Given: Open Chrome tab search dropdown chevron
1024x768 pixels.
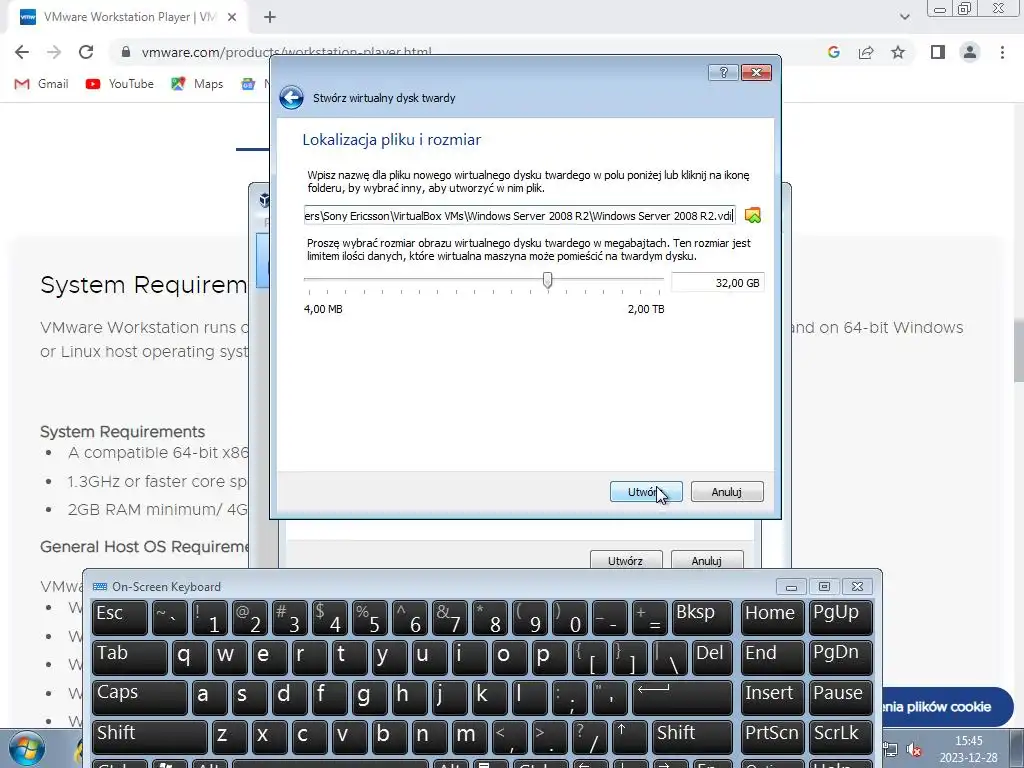Looking at the screenshot, I should (904, 17).
